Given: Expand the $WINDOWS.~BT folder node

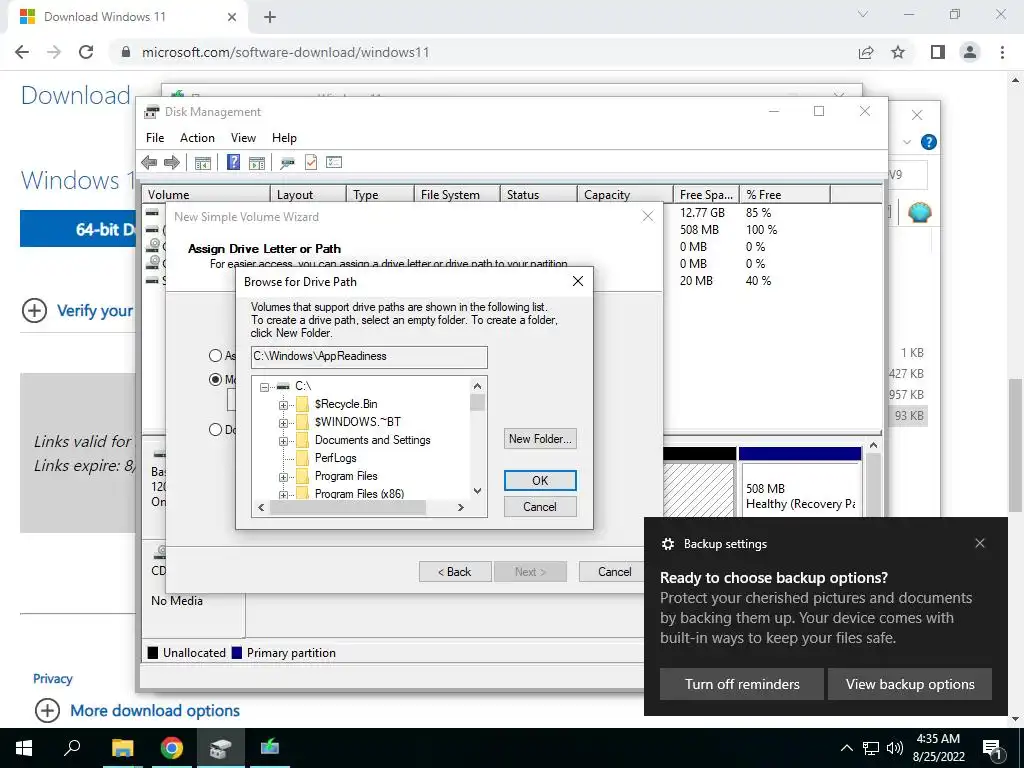Looking at the screenshot, I should (x=283, y=423).
